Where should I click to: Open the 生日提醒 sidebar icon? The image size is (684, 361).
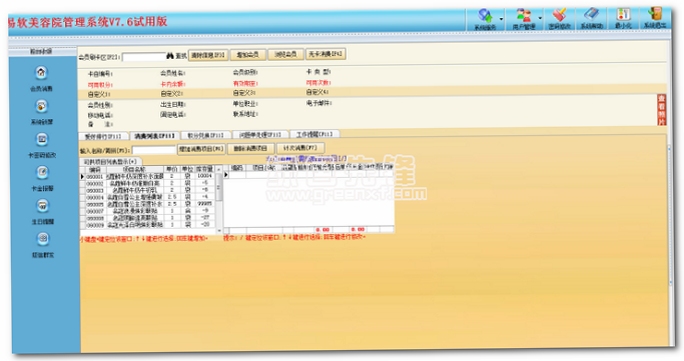42,205
